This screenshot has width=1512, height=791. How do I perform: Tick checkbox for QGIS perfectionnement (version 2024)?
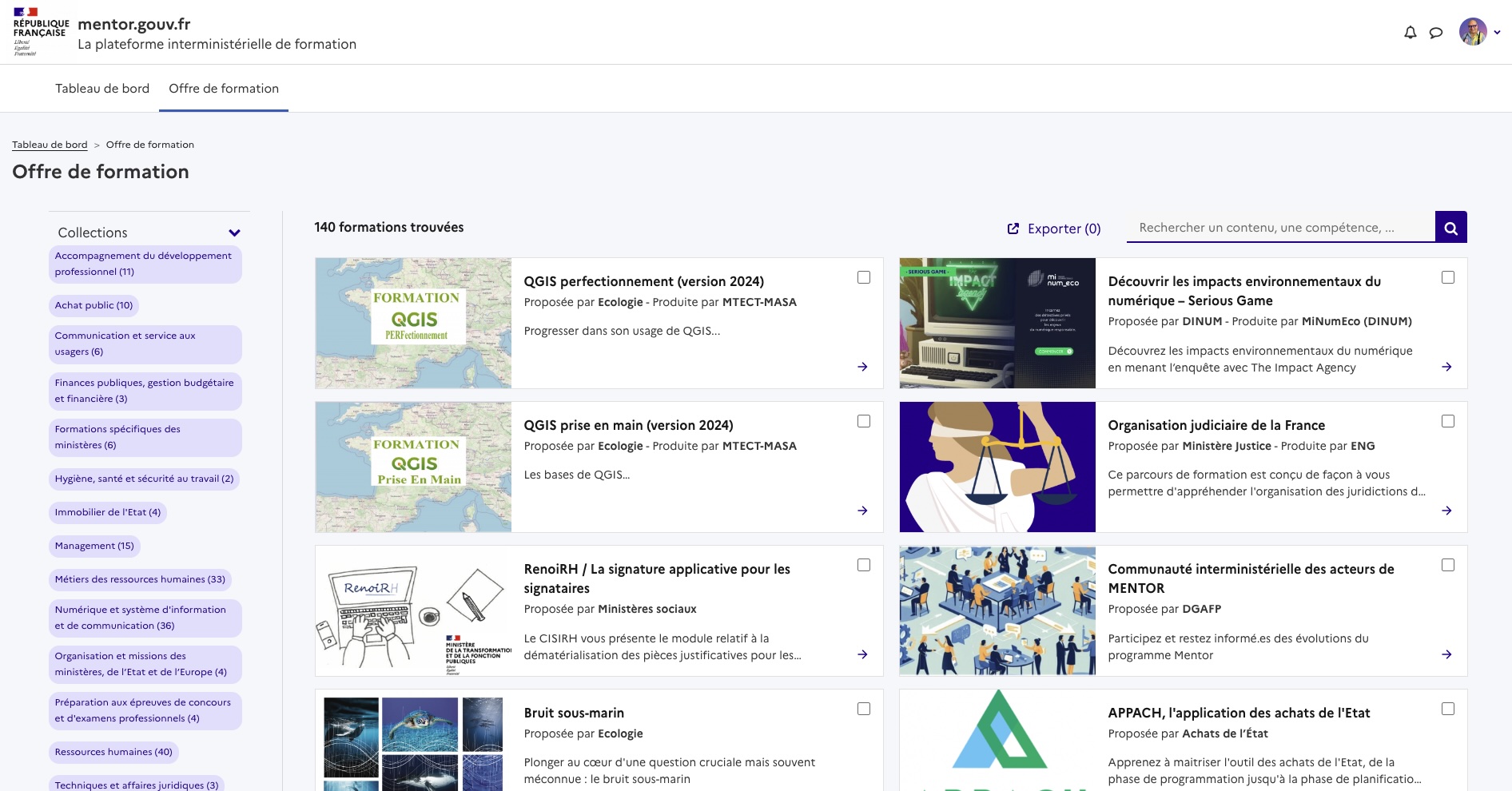point(864,277)
